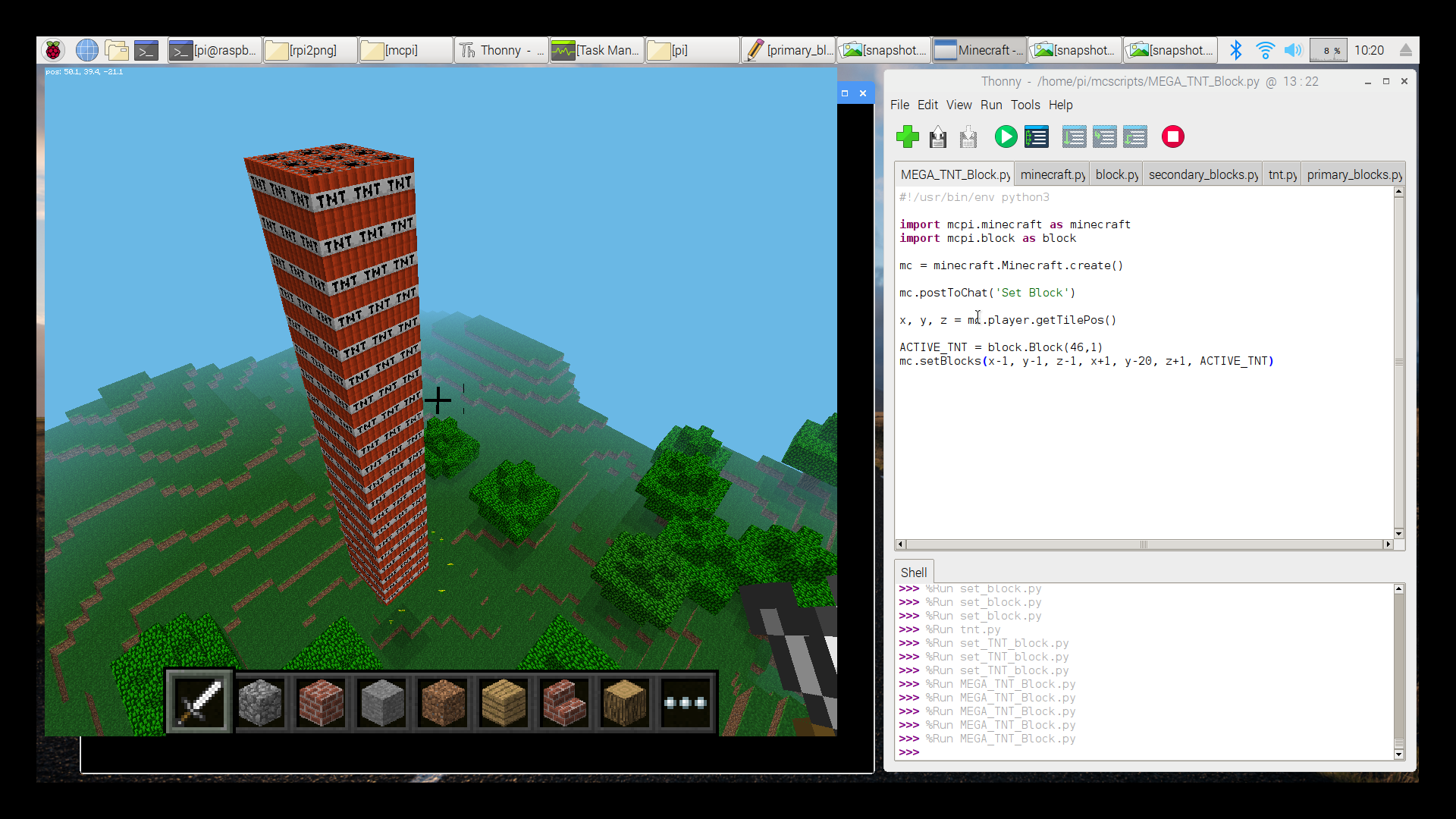
Task: Open Task Manager from the taskbar
Action: pos(596,50)
